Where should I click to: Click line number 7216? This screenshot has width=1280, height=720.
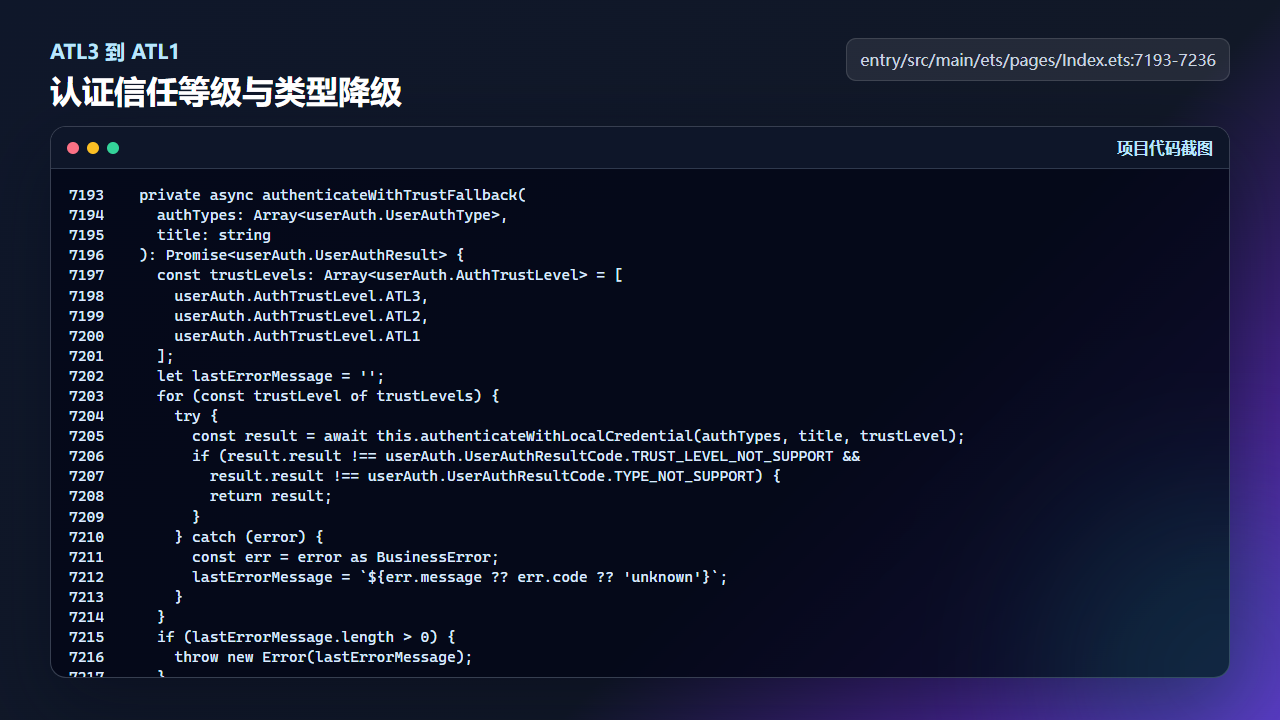[86, 657]
